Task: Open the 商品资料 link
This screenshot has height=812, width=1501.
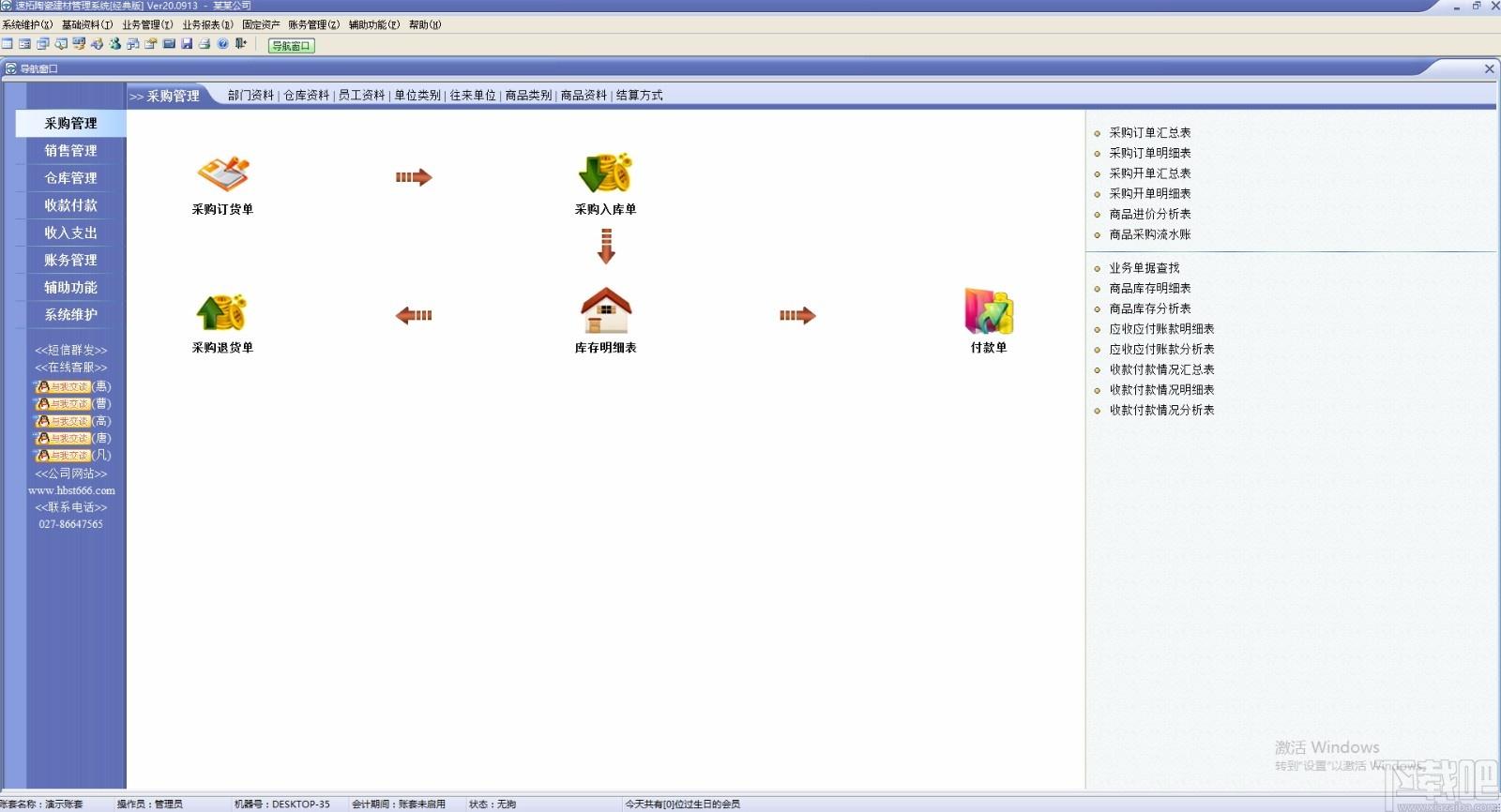Action: coord(584,96)
